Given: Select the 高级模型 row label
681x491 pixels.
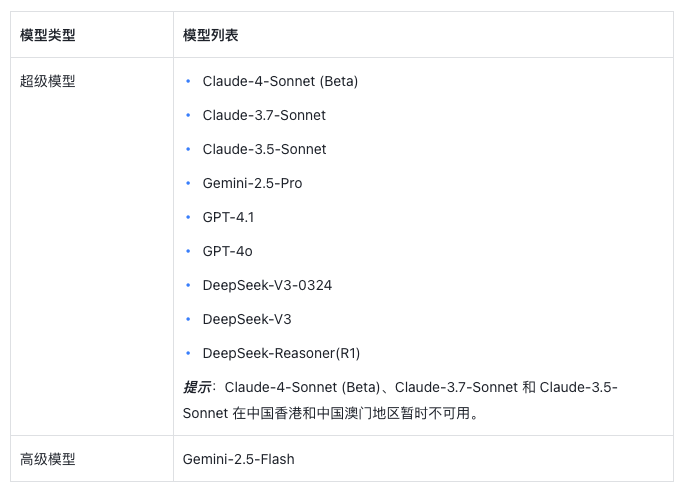Looking at the screenshot, I should click(x=48, y=459).
